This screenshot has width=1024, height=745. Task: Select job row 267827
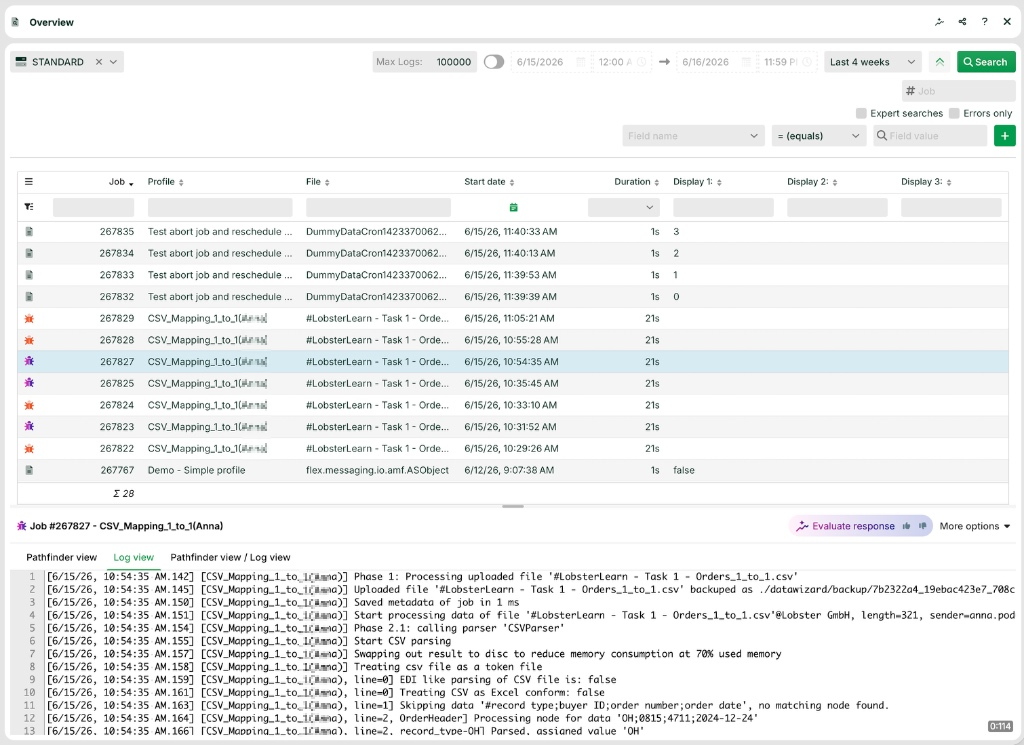pyautogui.click(x=513, y=362)
